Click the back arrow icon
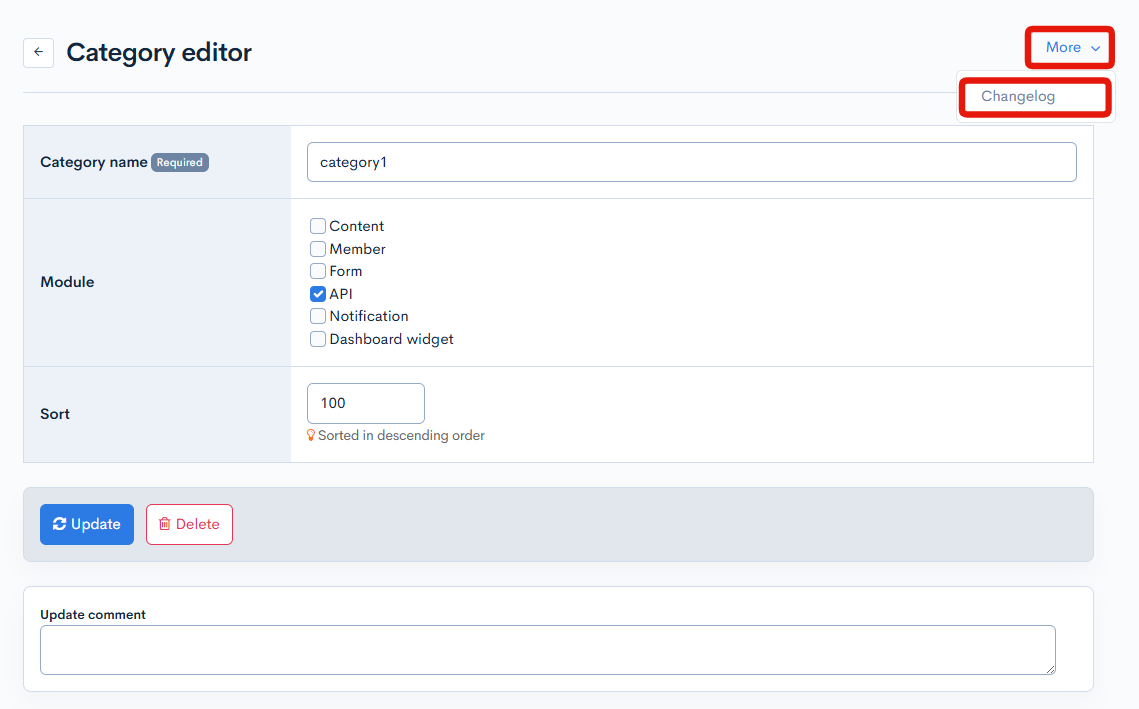The height and width of the screenshot is (709, 1139). (x=38, y=53)
